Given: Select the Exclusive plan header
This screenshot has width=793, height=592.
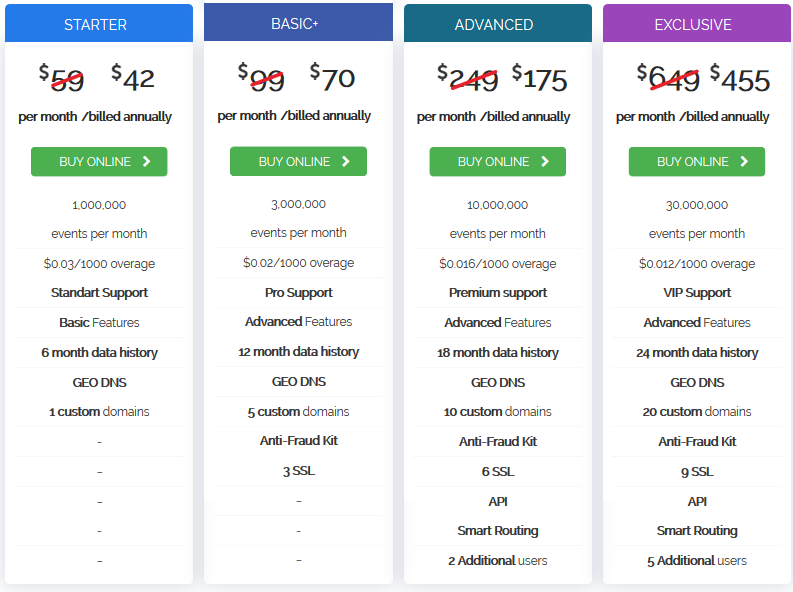Looking at the screenshot, I should (x=697, y=24).
